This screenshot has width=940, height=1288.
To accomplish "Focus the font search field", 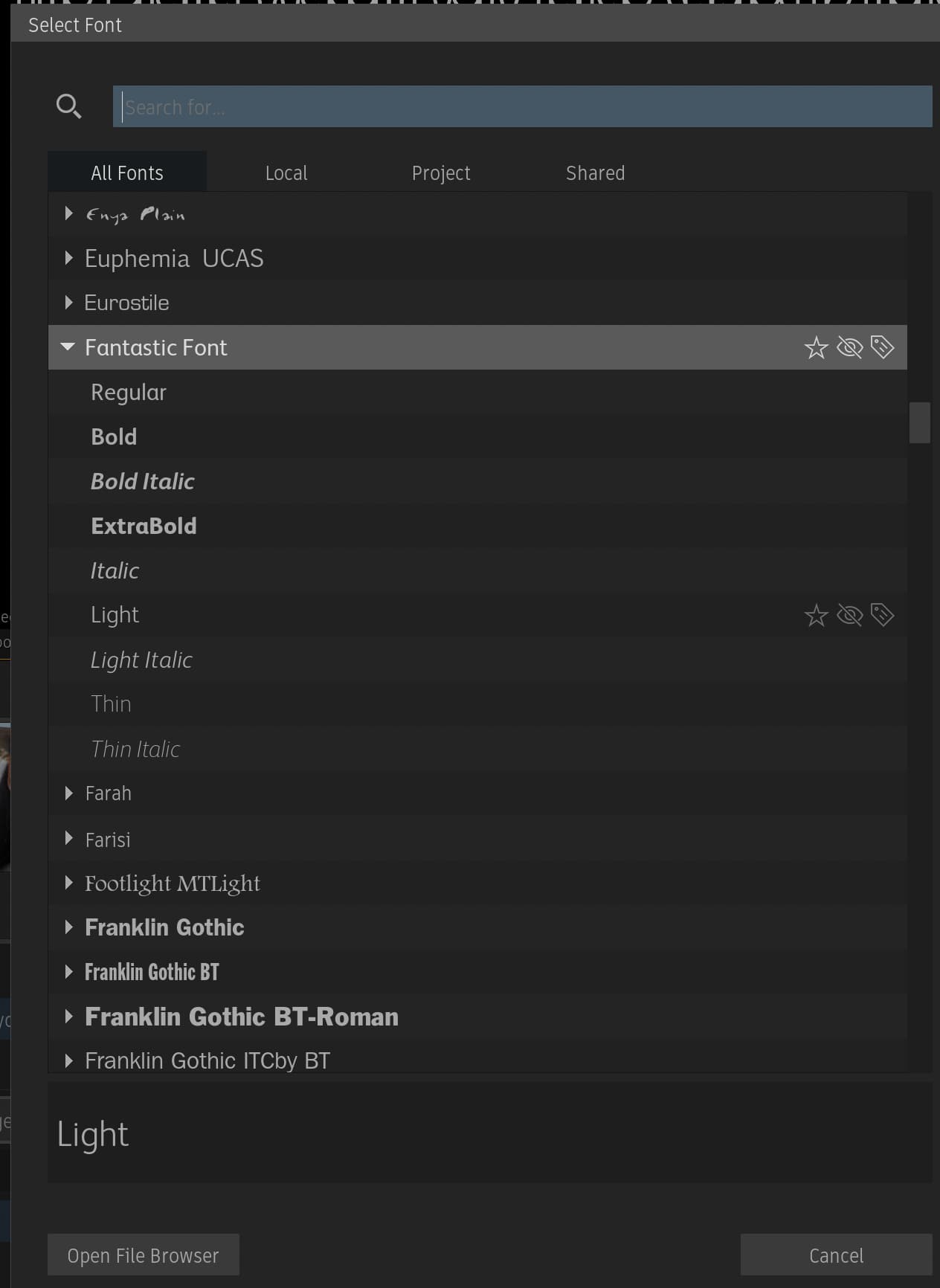I will (x=522, y=107).
